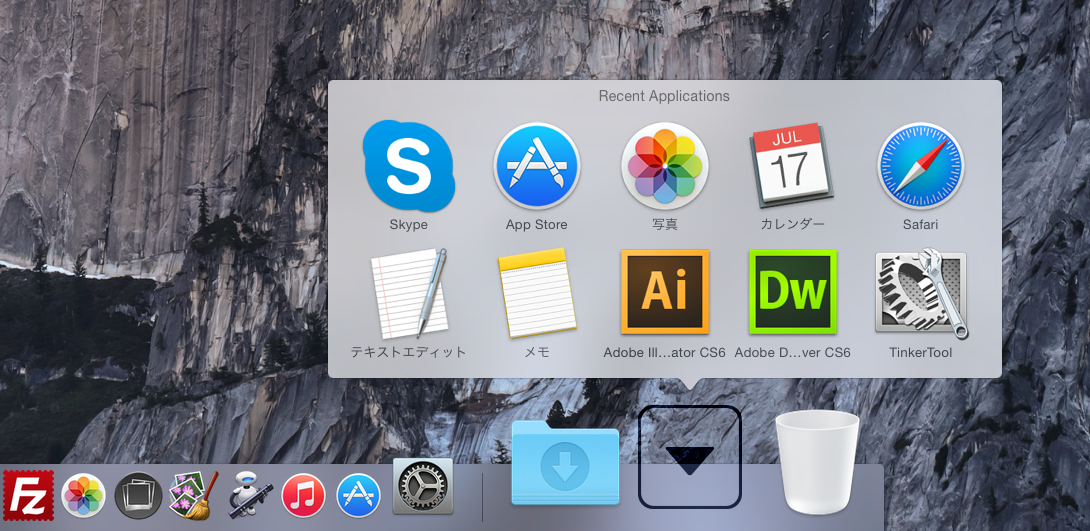Screen dimensions: 1090x531
Task: Open Photos from the Dock
Action: pos(83,496)
